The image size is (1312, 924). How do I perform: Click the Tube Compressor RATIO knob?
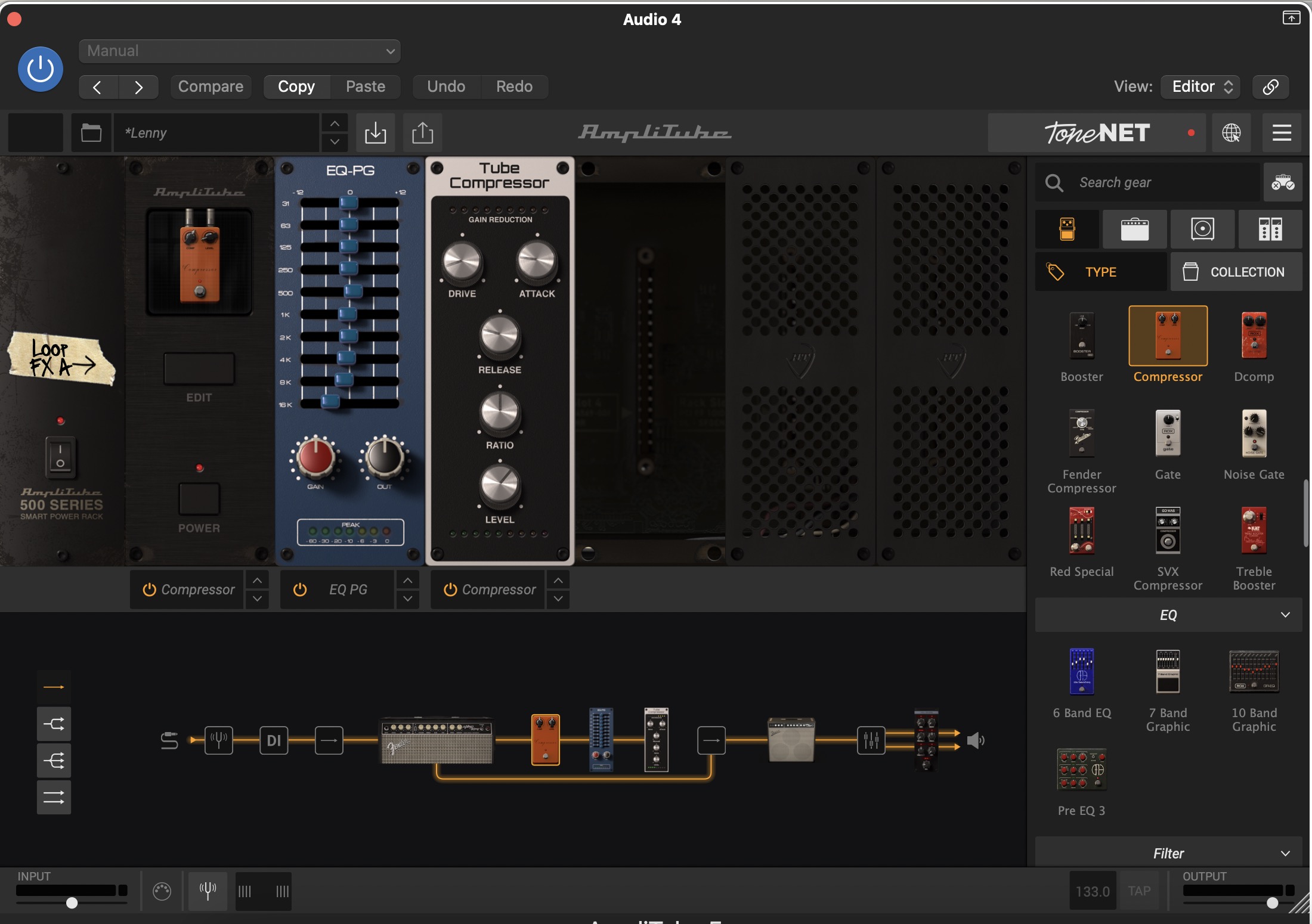tap(500, 413)
